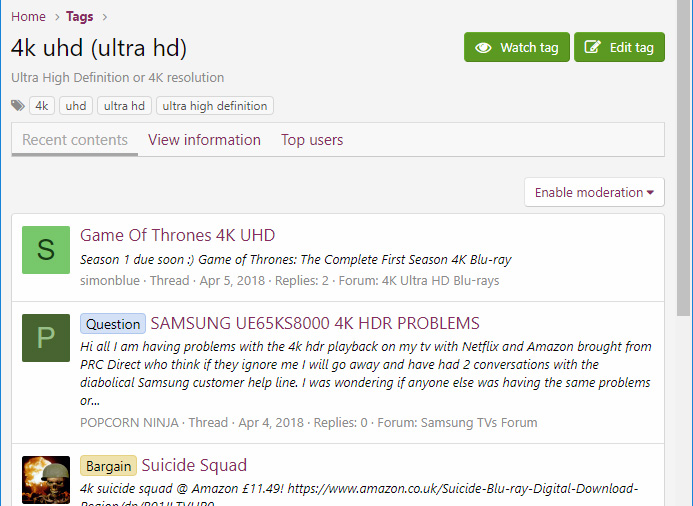Open POPCORN NINJA's P avatar
This screenshot has width=693, height=506.
coord(46,338)
